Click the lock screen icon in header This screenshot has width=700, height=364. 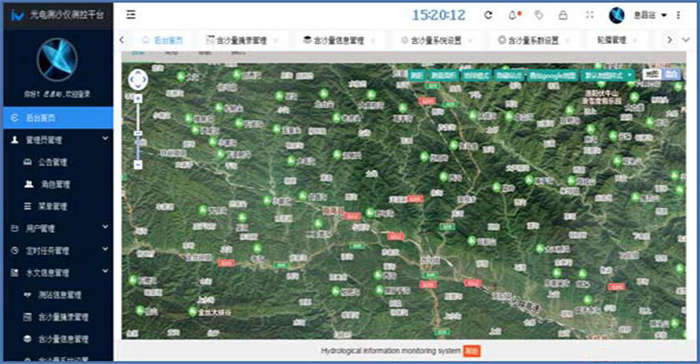[563, 15]
